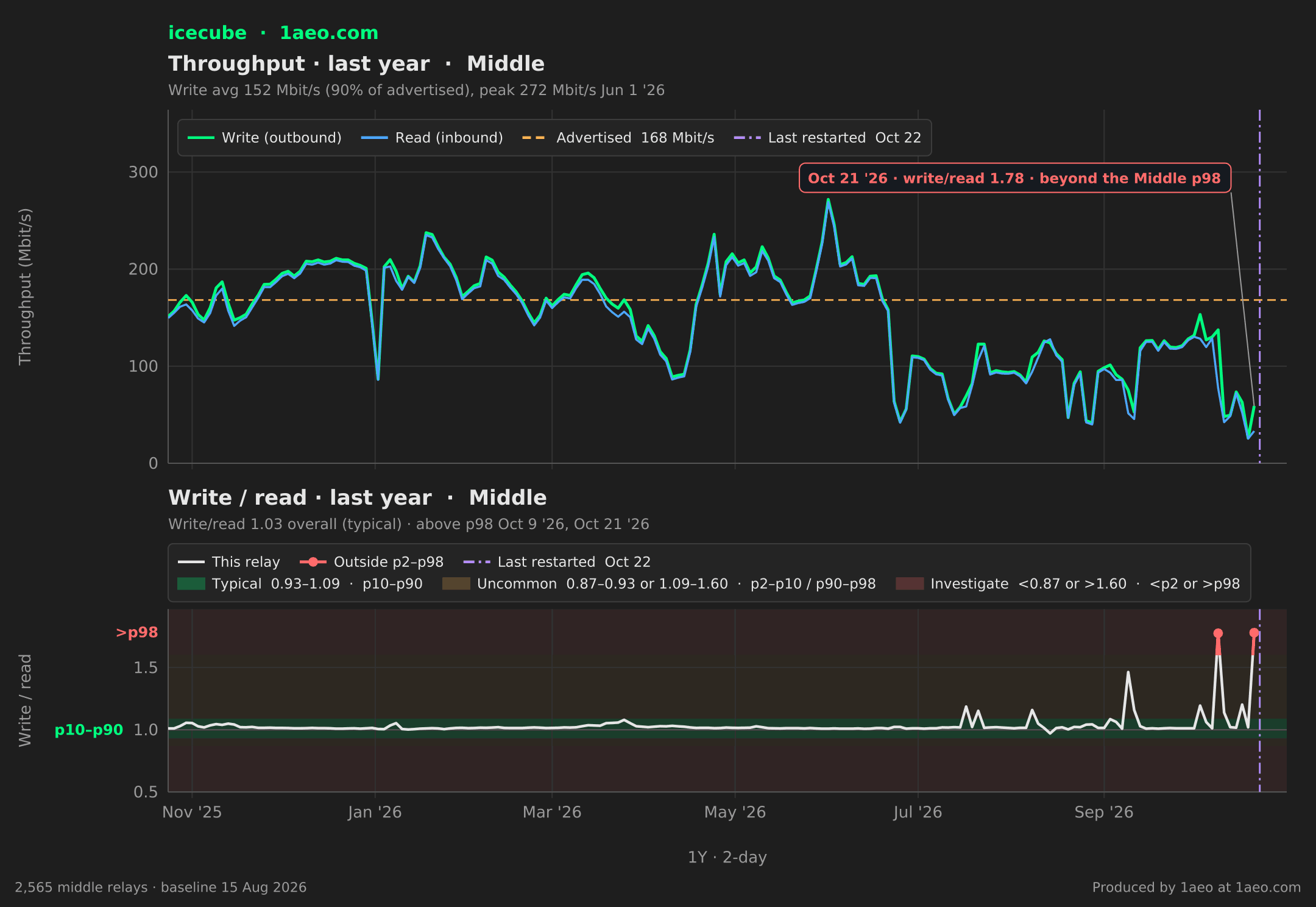
Task: Click the 'Write/read 1.03 overall (typical)' subtitle
Action: coord(408,524)
